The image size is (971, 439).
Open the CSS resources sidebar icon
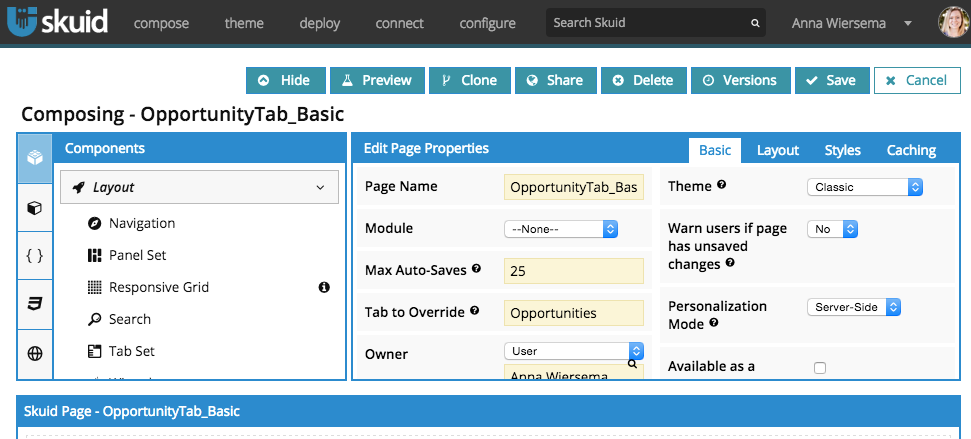(x=35, y=304)
